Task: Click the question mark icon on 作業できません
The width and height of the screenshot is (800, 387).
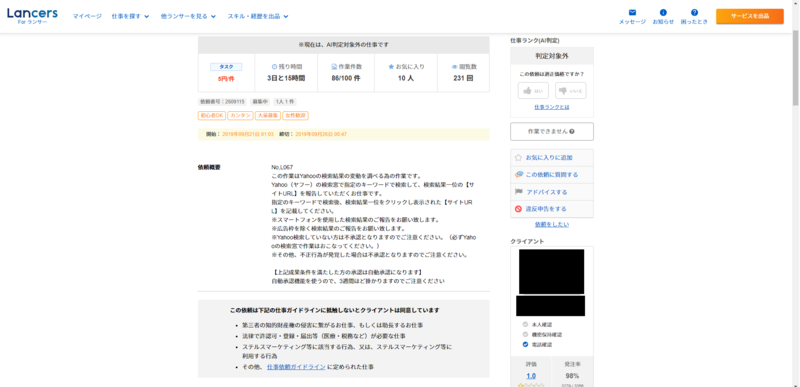Action: coord(572,132)
